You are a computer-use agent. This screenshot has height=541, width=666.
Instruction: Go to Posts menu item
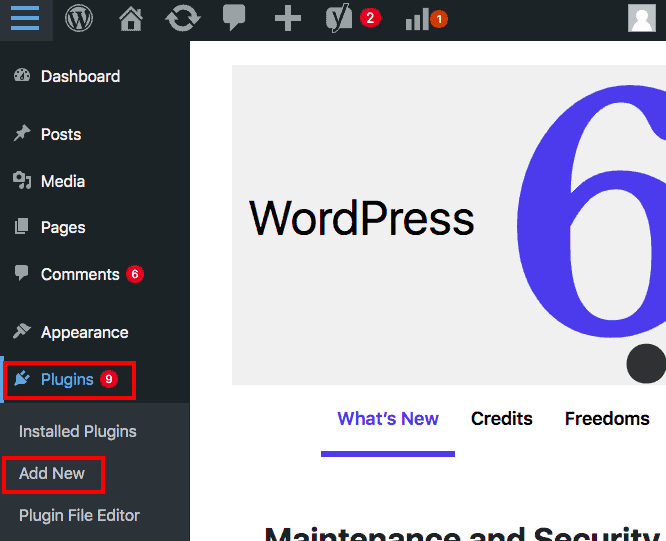tap(61, 134)
